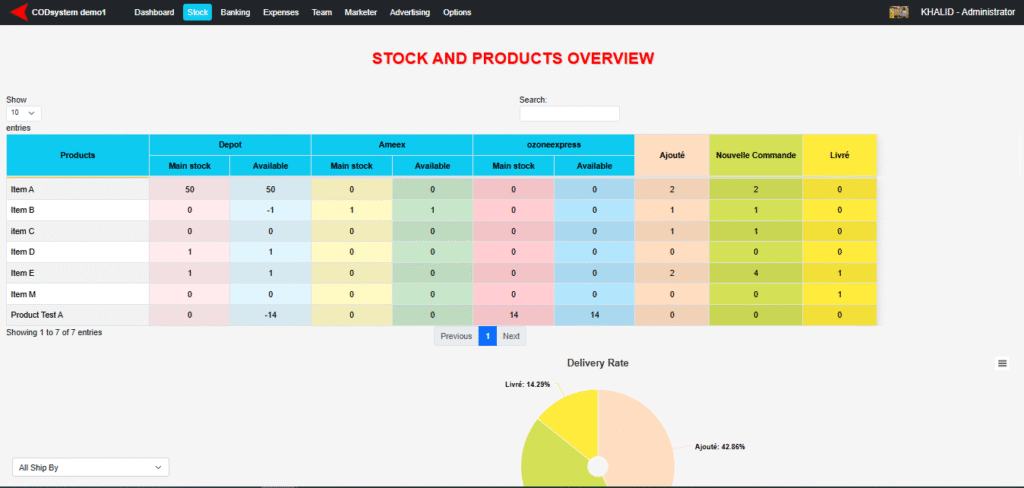1024x488 pixels.
Task: Go to the Banking menu
Action: point(235,12)
